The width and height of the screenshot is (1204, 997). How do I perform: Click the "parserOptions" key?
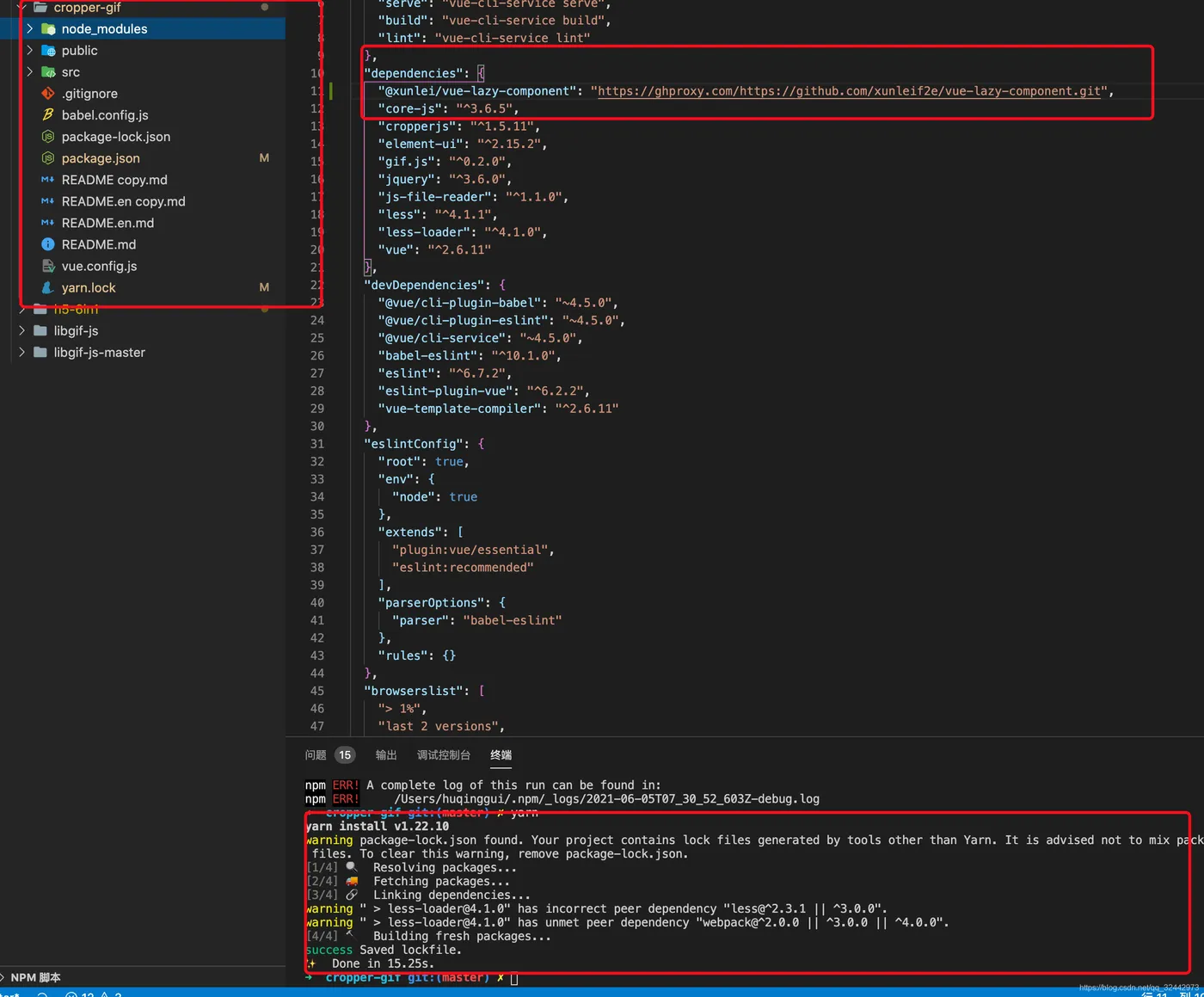tap(431, 603)
